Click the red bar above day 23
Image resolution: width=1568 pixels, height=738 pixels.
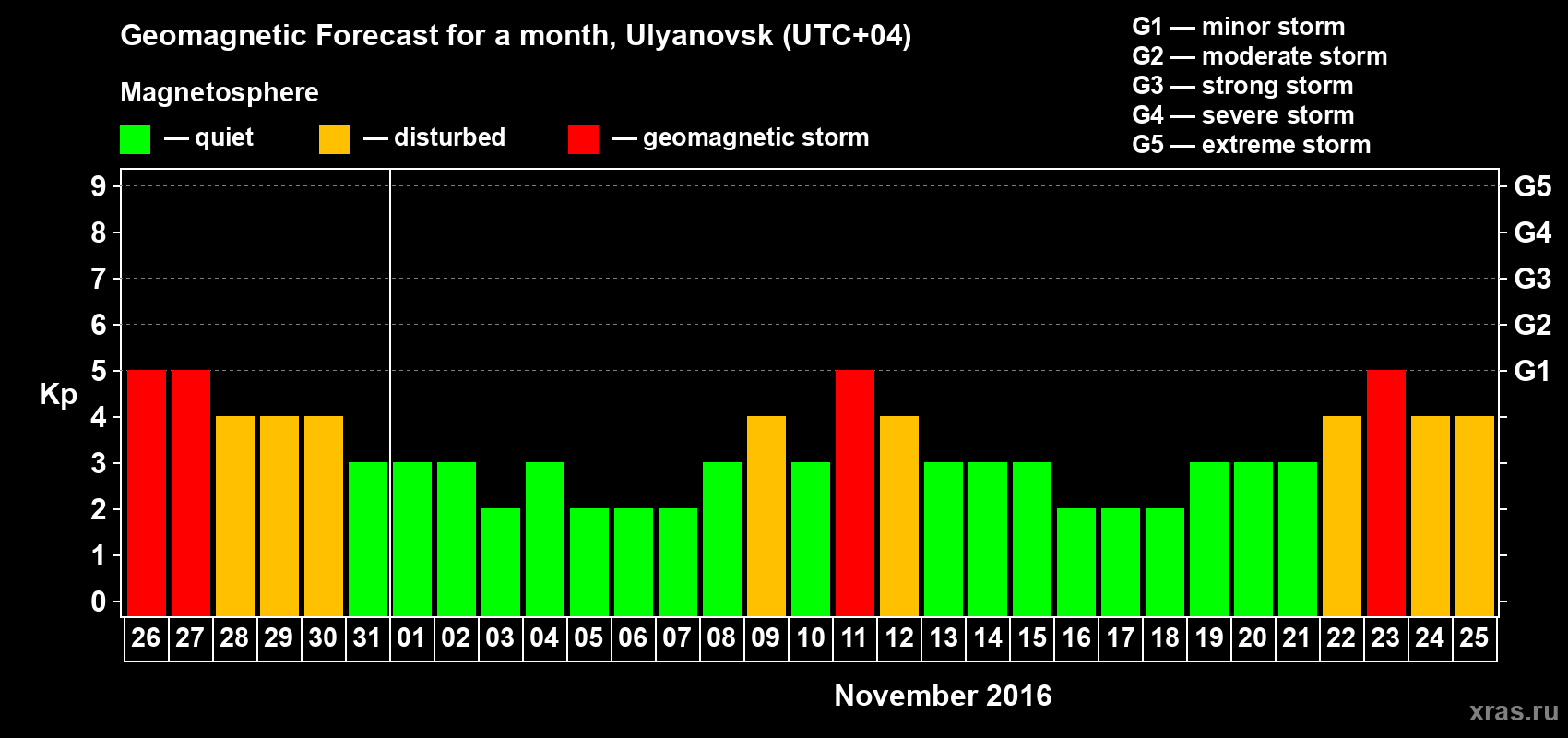tap(1386, 494)
